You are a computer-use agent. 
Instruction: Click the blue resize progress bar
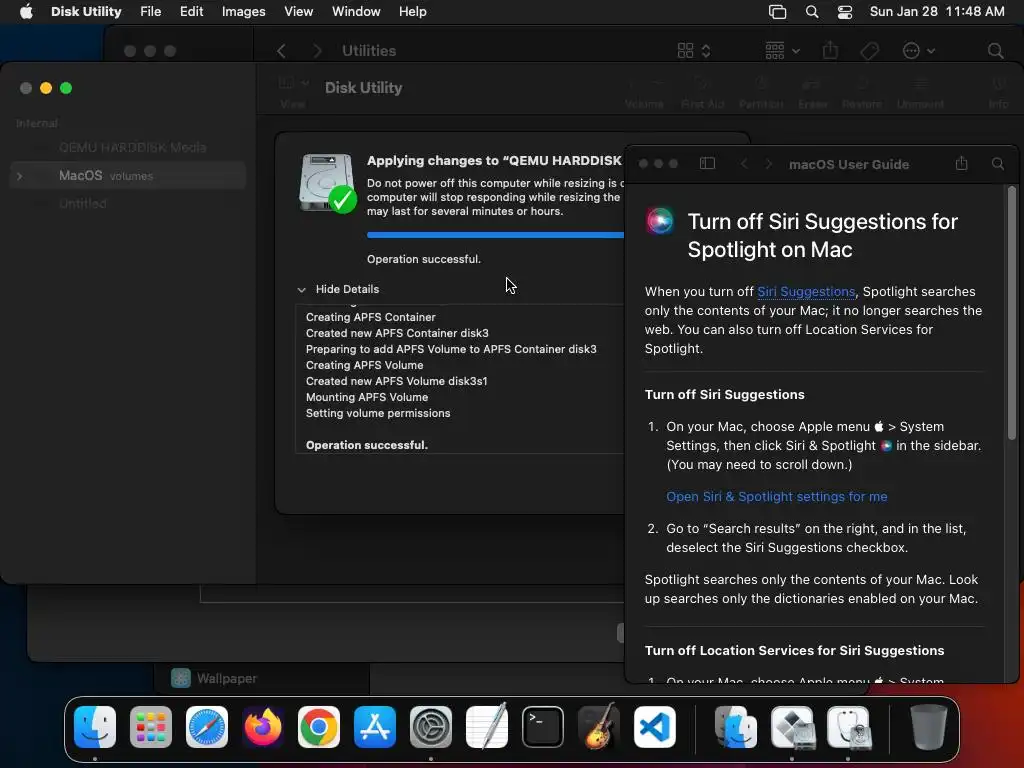click(495, 235)
